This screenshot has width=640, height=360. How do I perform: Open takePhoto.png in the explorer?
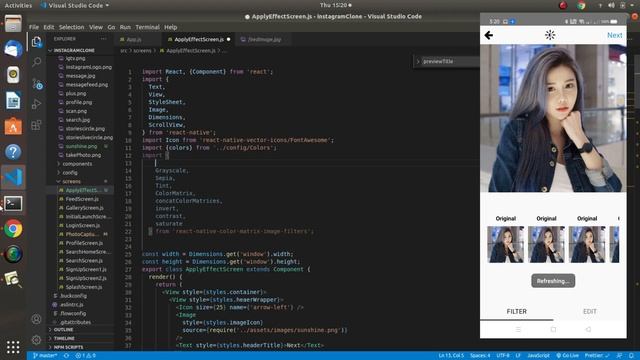(83, 155)
